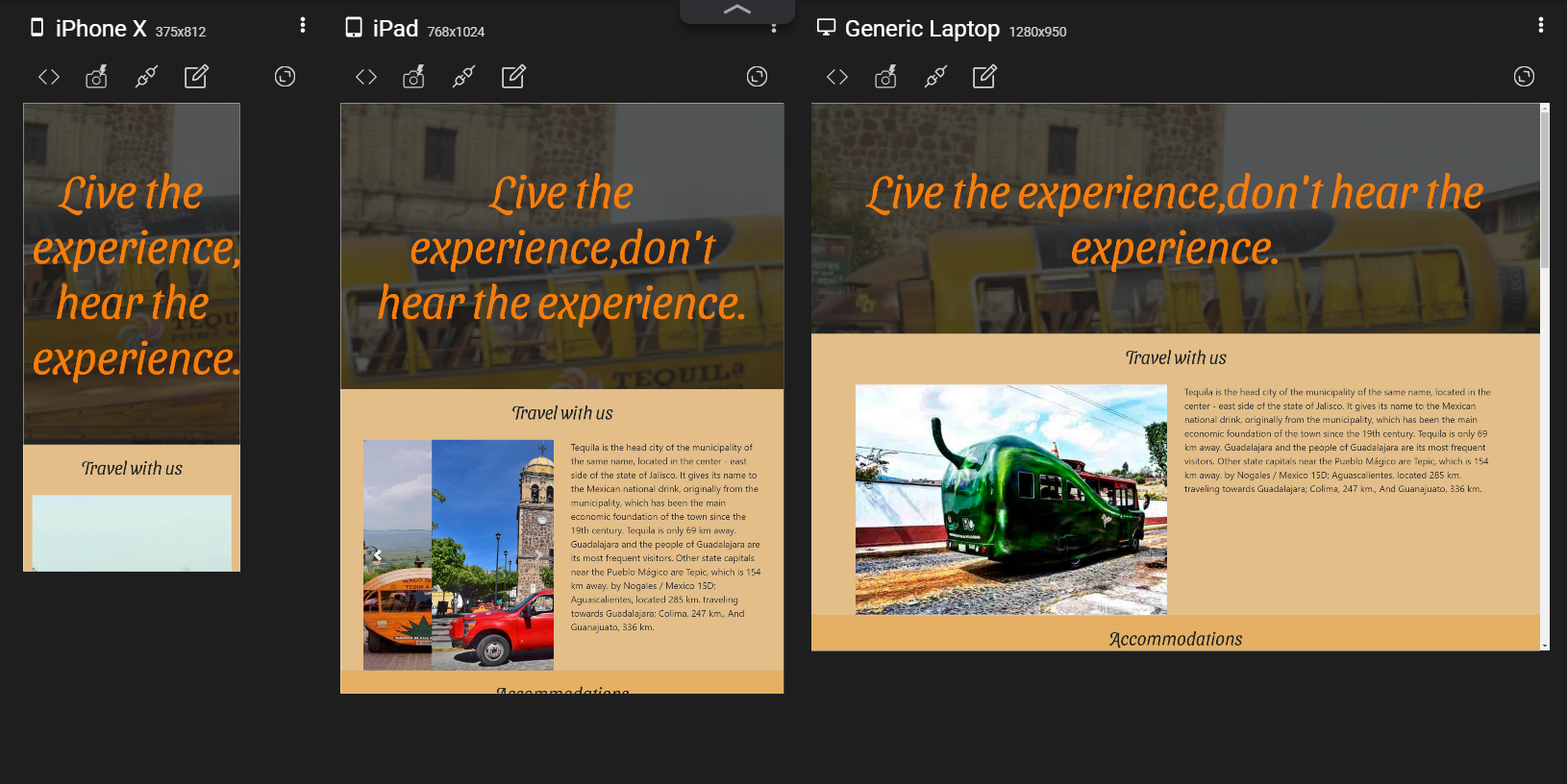Click 'Accommodations' heading in laptop preview
Image resolution: width=1567 pixels, height=784 pixels.
pyautogui.click(x=1176, y=639)
